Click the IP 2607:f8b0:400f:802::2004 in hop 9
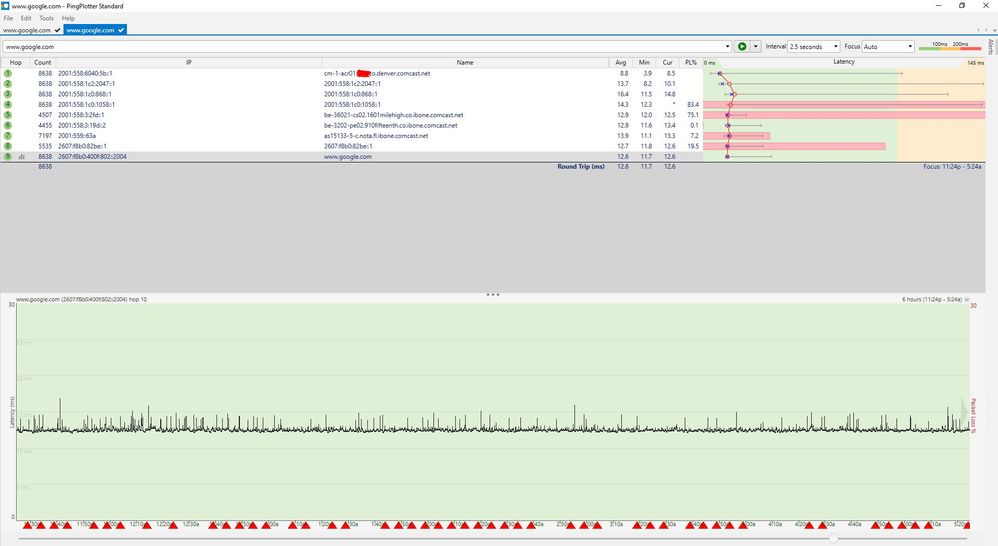 point(92,157)
